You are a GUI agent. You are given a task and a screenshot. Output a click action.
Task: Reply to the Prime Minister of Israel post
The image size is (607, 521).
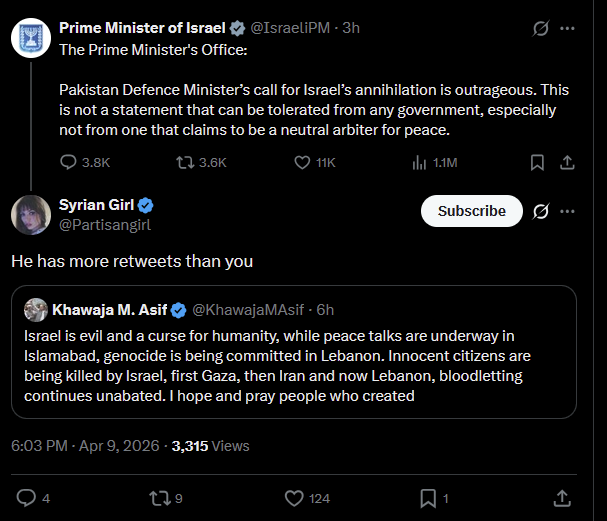[x=69, y=162]
